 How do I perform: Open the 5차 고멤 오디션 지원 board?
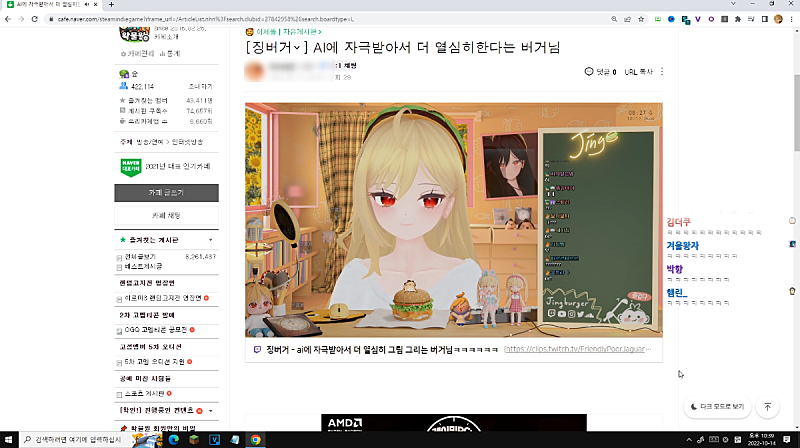click(155, 362)
